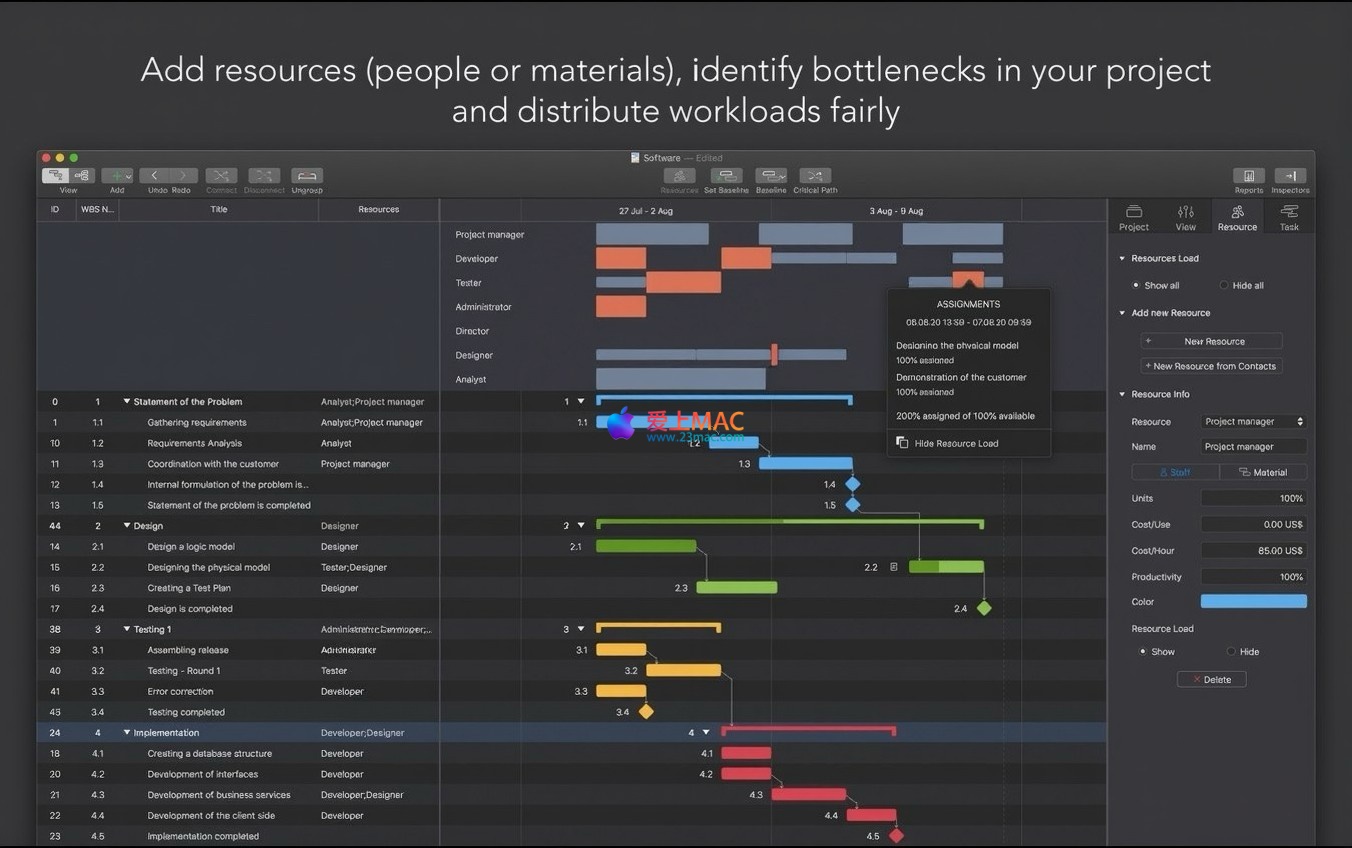This screenshot has width=1352, height=848.
Task: Collapse the Design task group
Action: 127,526
